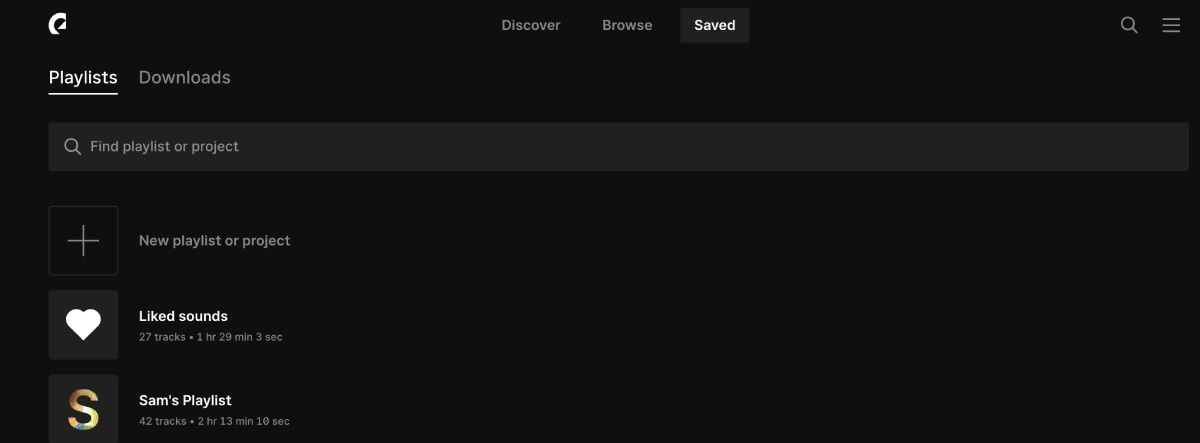
Task: Click the plus icon tile
Action: [x=83, y=240]
